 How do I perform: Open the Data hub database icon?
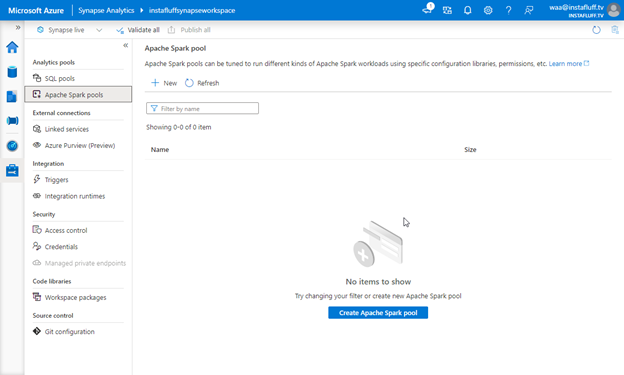point(12,72)
